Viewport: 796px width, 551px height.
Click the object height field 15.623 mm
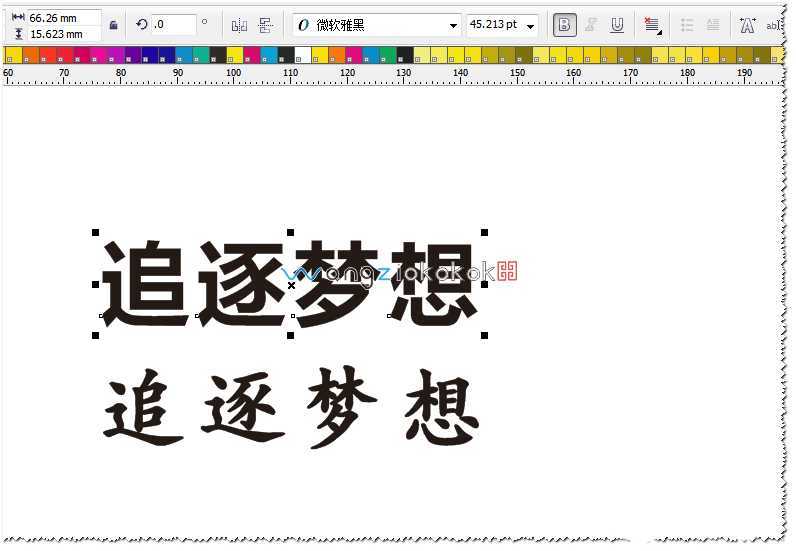[62, 34]
